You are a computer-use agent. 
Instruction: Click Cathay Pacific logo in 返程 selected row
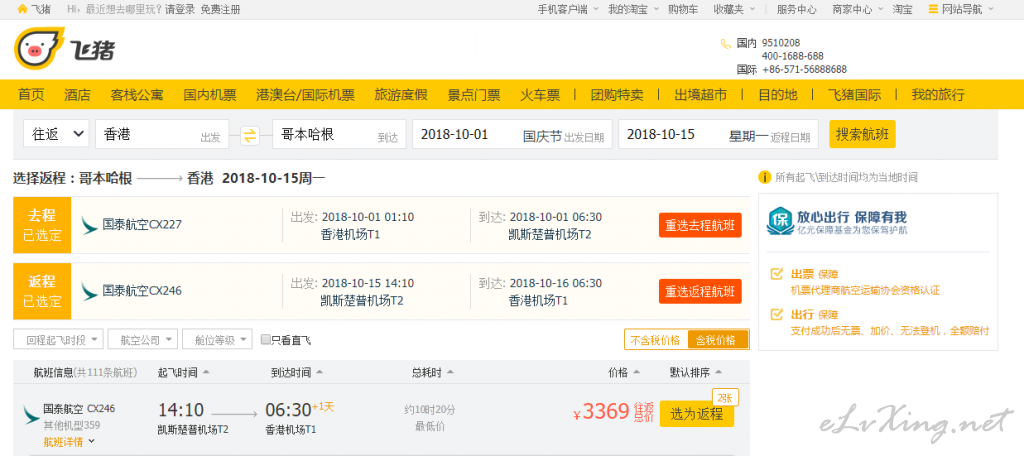tap(89, 291)
